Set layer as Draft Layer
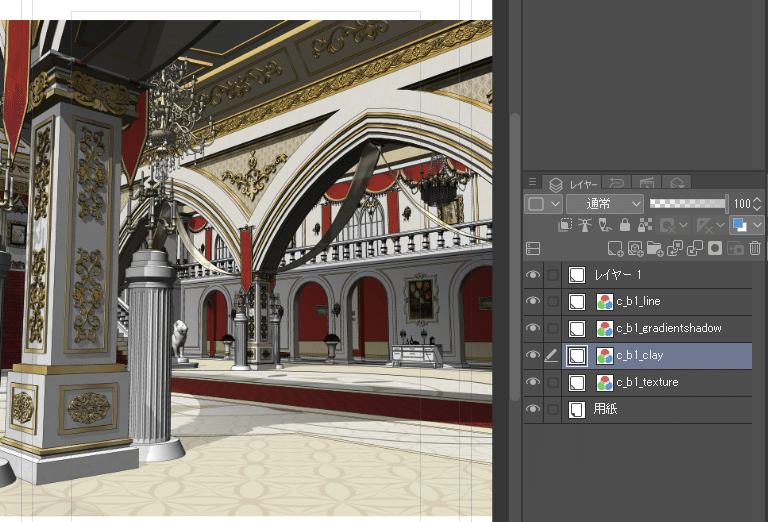768x522 pixels. tap(605, 225)
